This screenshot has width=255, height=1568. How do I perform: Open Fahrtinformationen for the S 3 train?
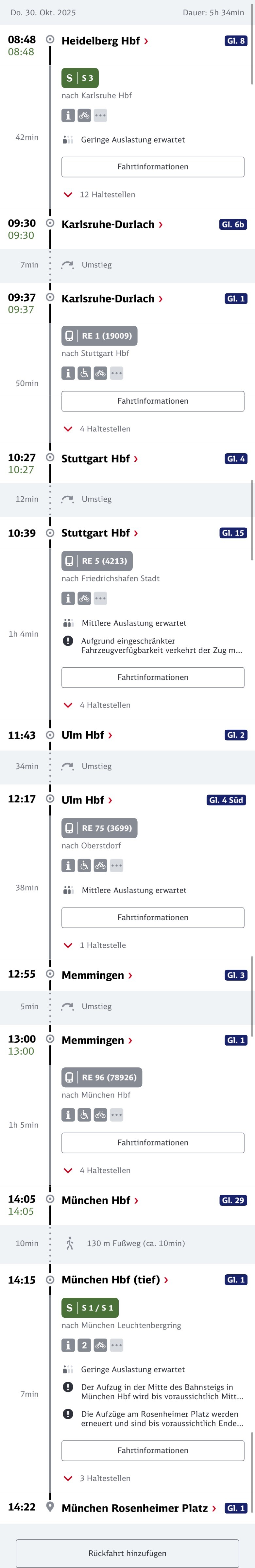153,167
